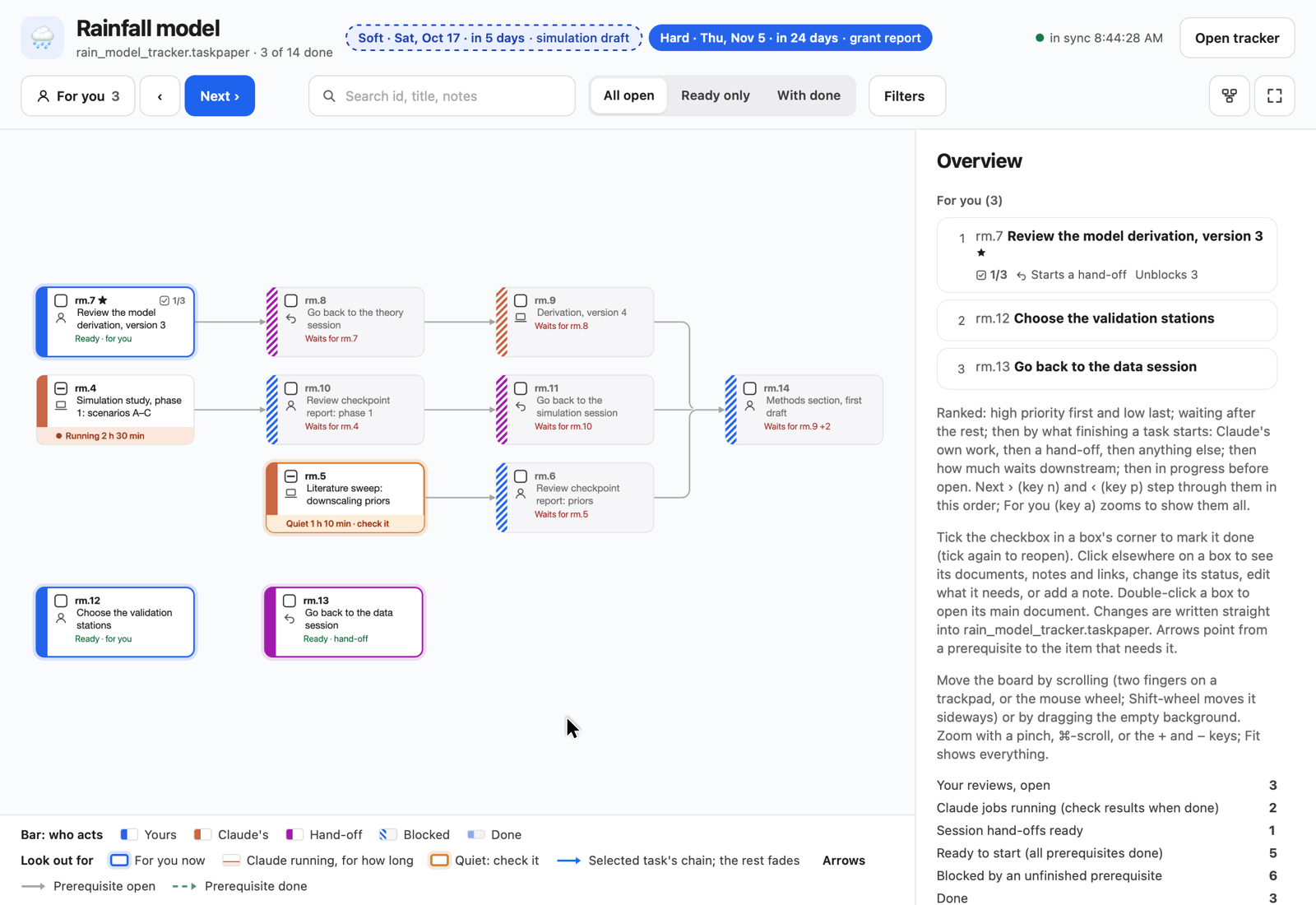Click the person icon on rm.10 card
The height and width of the screenshot is (905, 1316).
291,406
